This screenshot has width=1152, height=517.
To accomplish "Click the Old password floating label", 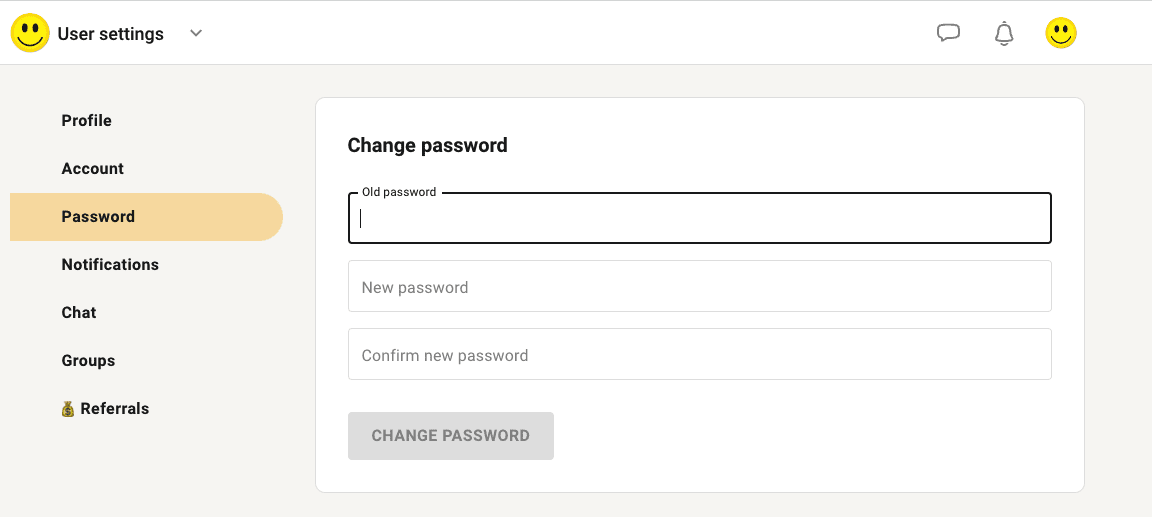I will [399, 192].
